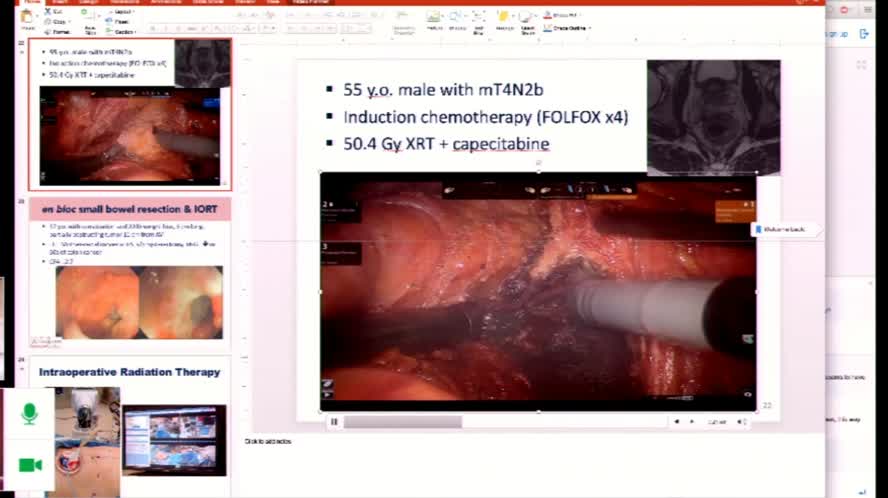
Task: Click the '55 y.o. male with mT4N2b' bullet
Action: pyautogui.click(x=443, y=90)
